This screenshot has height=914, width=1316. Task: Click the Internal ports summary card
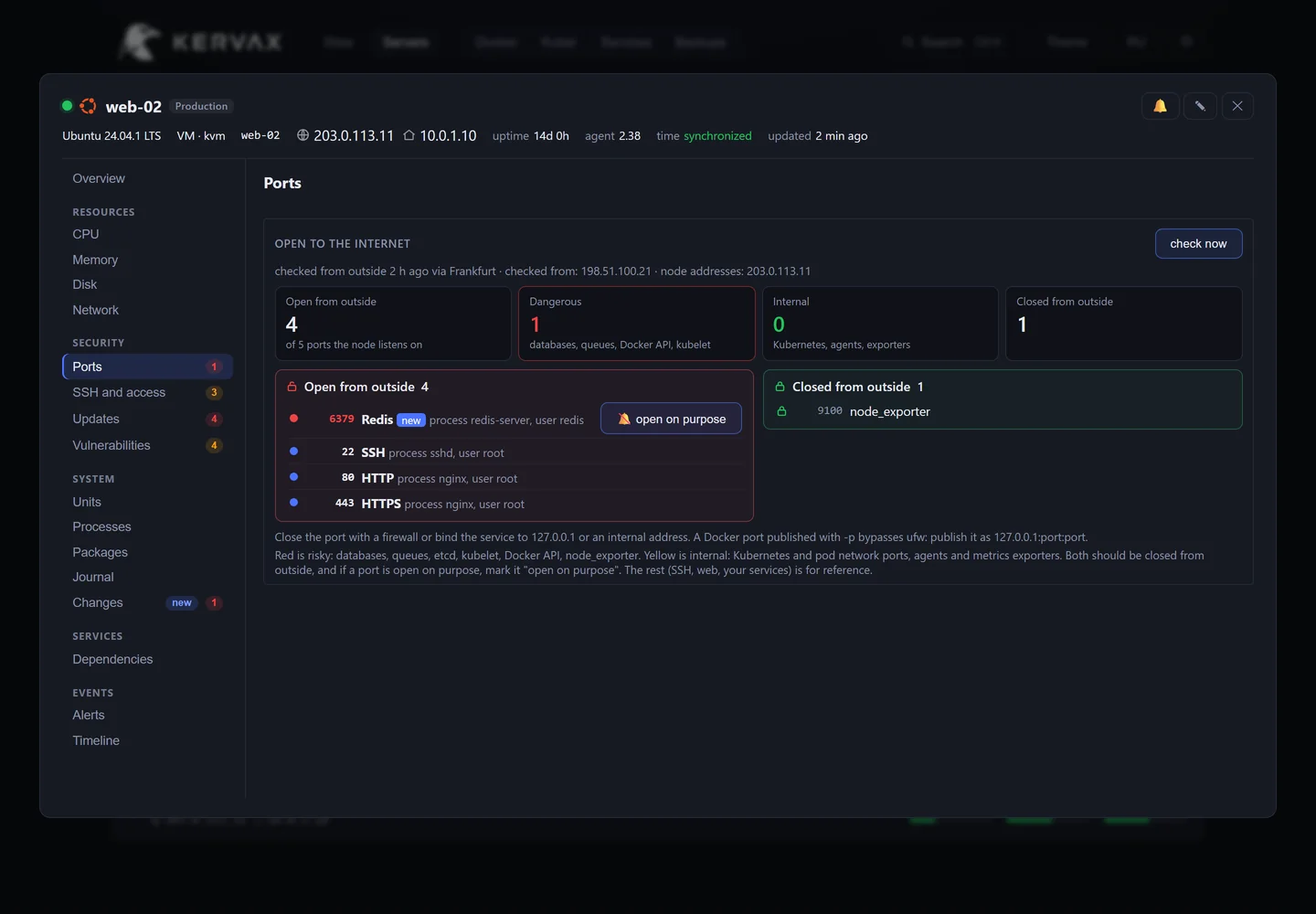(880, 324)
